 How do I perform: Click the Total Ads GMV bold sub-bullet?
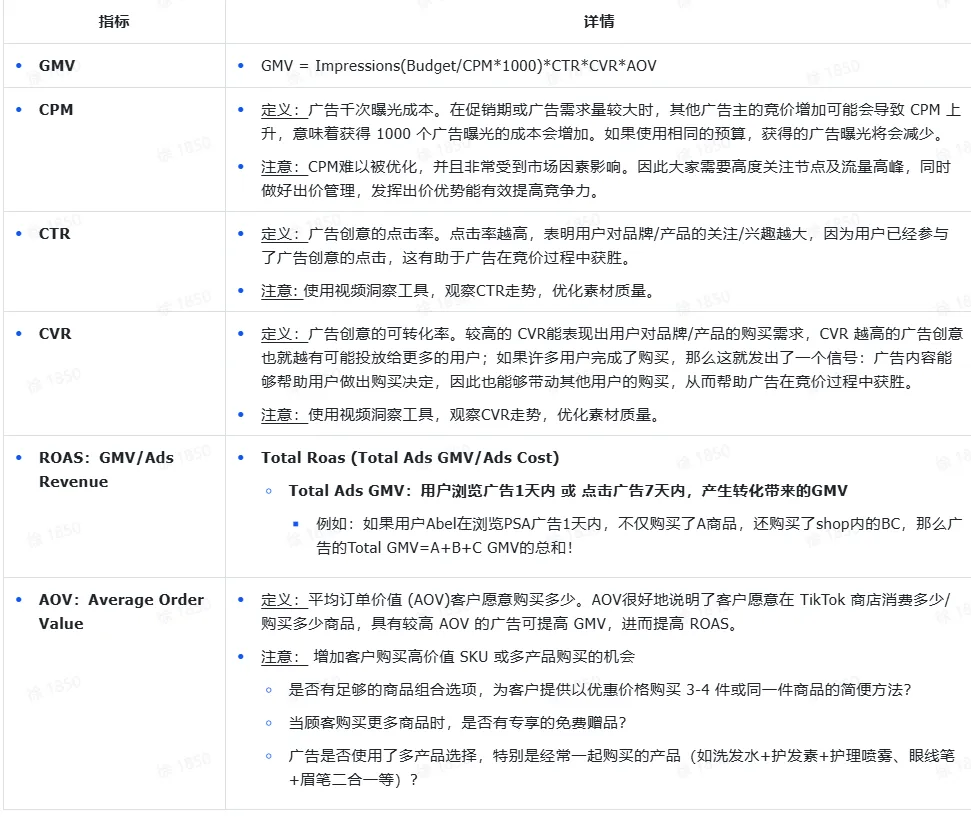click(x=568, y=491)
